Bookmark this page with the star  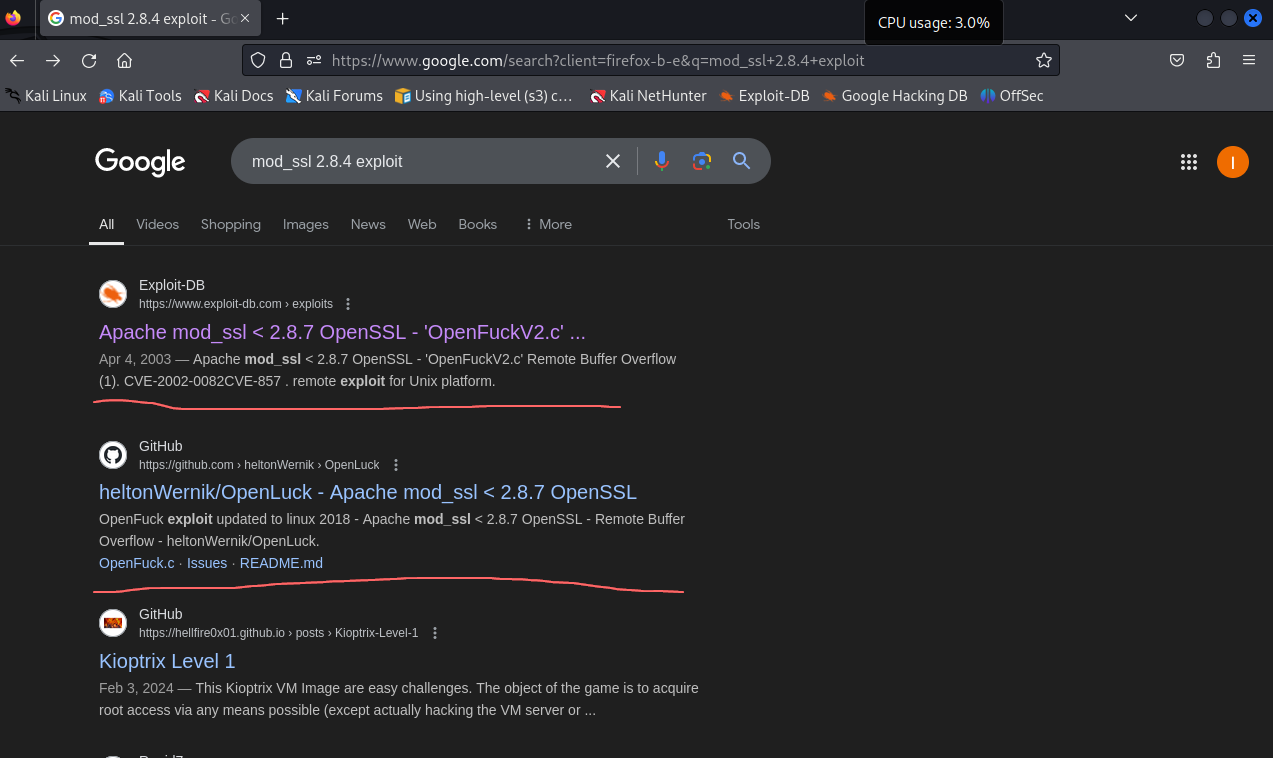1044,60
